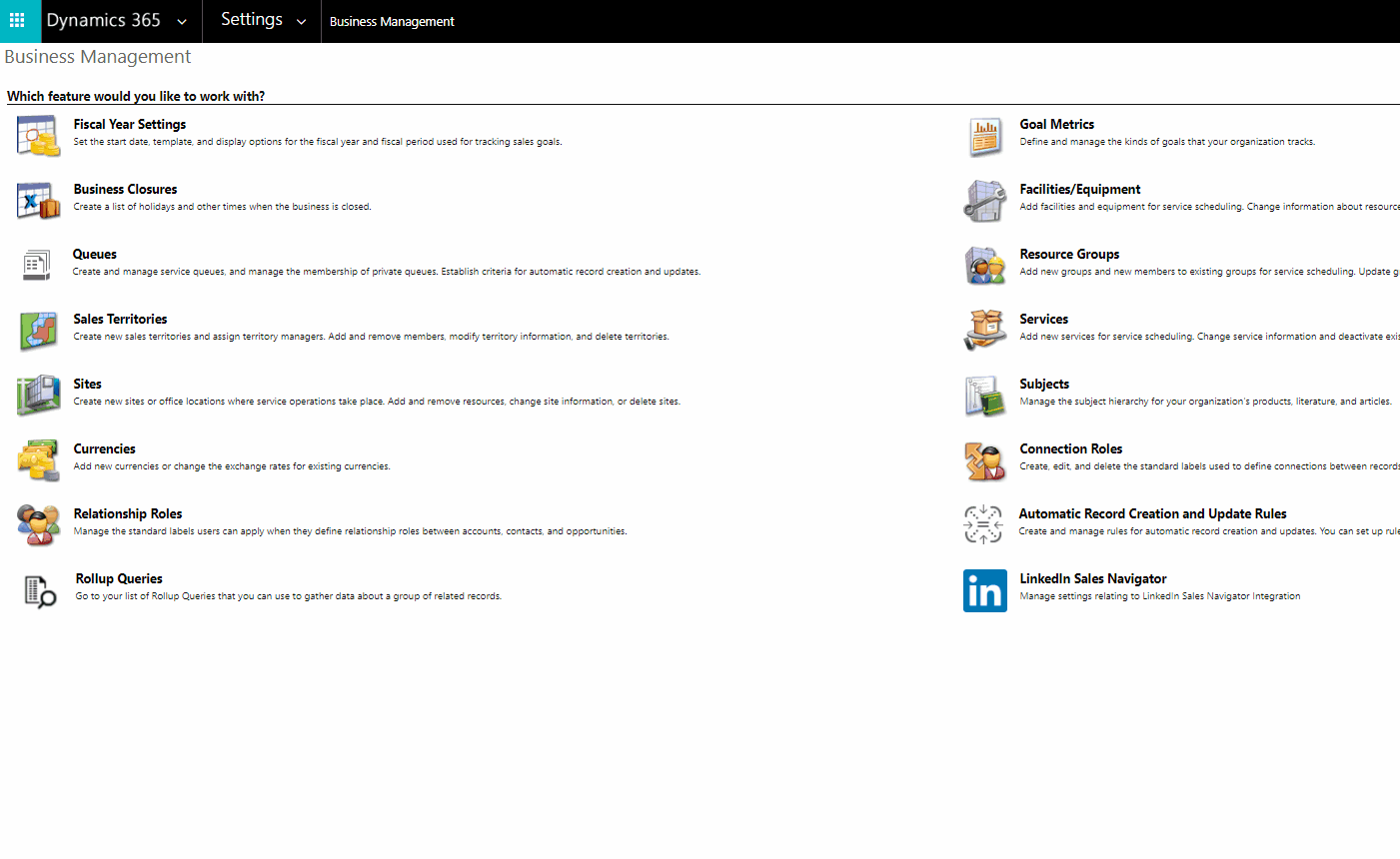Image resolution: width=1400 pixels, height=859 pixels.
Task: Click description 'Define and manage the kinds of goals'
Action: pos(1167,142)
